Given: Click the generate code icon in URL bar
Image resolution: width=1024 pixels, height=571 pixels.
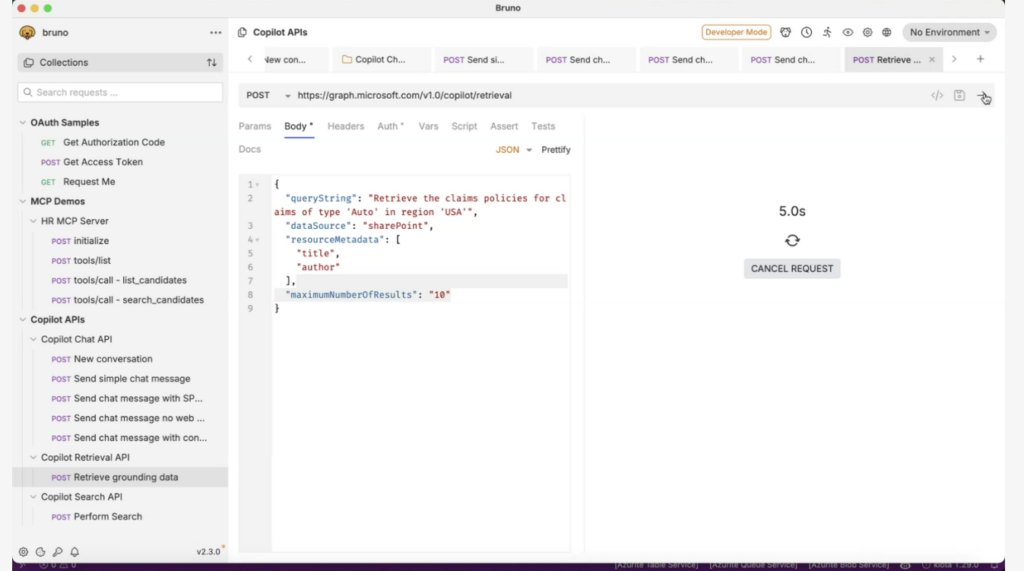Looking at the screenshot, I should pyautogui.click(x=937, y=96).
